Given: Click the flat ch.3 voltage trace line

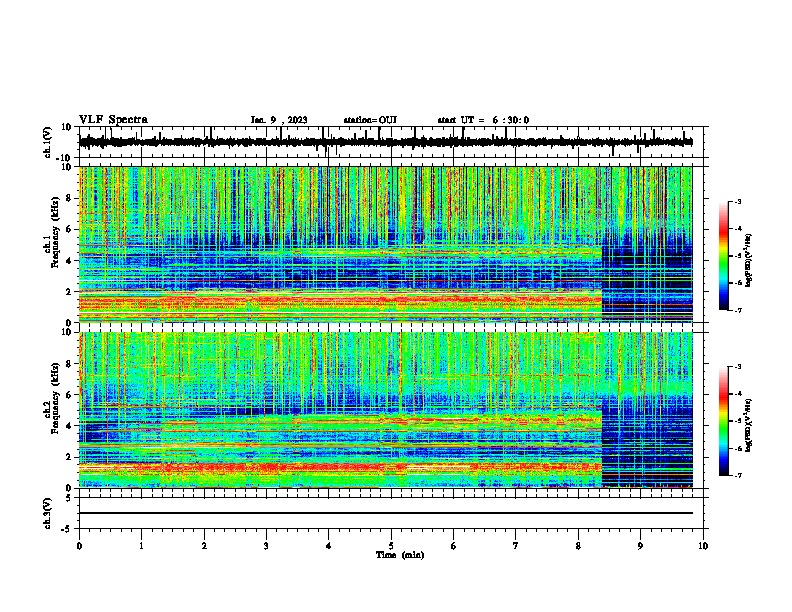Looking at the screenshot, I should point(386,513).
